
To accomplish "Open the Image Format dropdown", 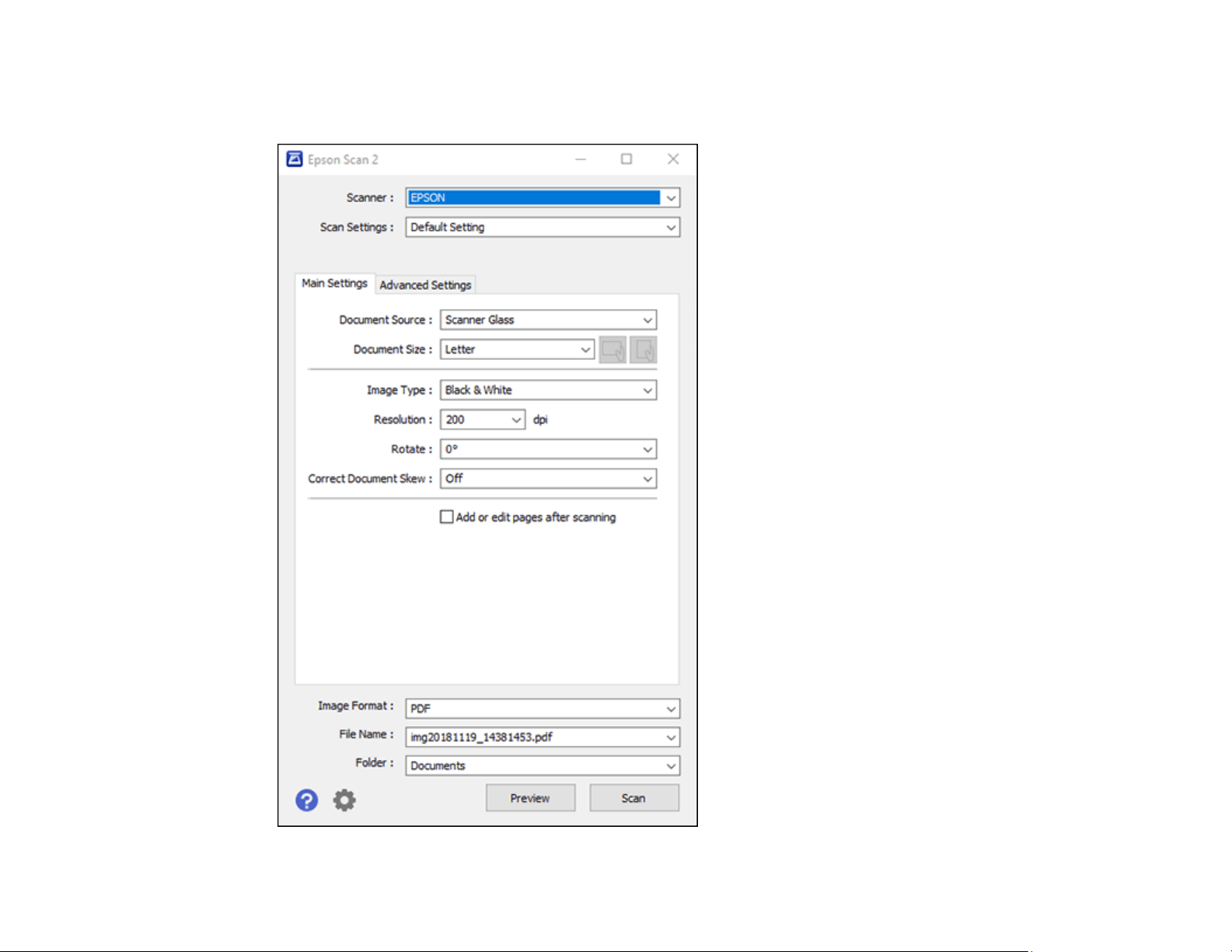I will pos(543,708).
